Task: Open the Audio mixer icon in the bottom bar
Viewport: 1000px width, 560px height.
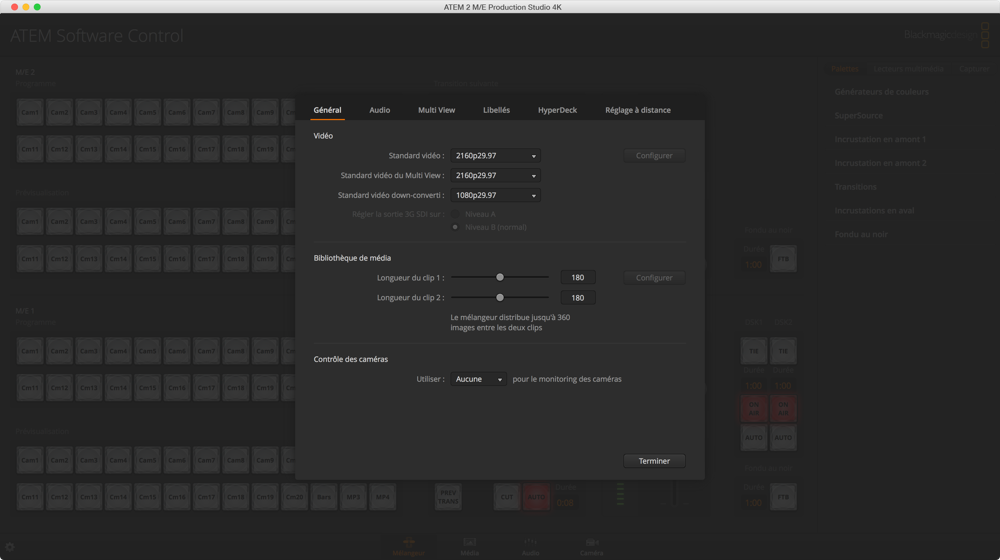Action: tap(530, 547)
